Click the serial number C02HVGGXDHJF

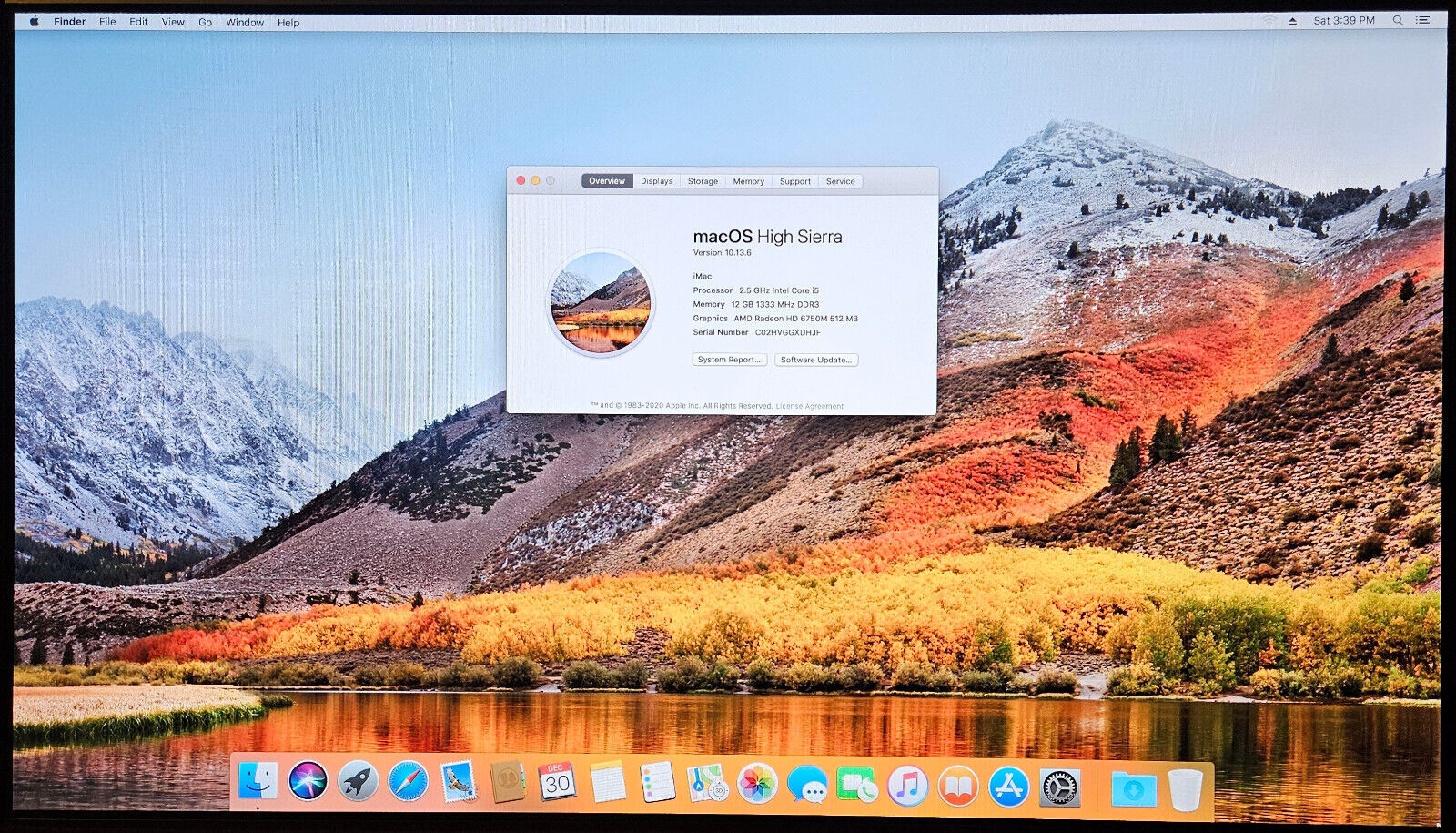(x=788, y=332)
